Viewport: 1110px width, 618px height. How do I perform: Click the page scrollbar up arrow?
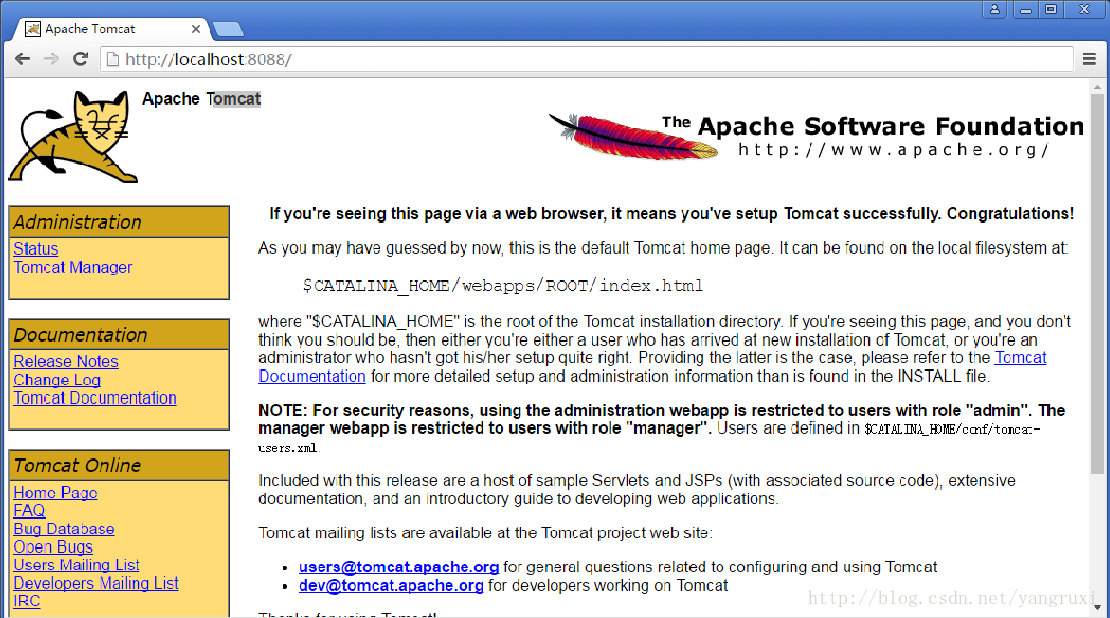pyautogui.click(x=1097, y=87)
